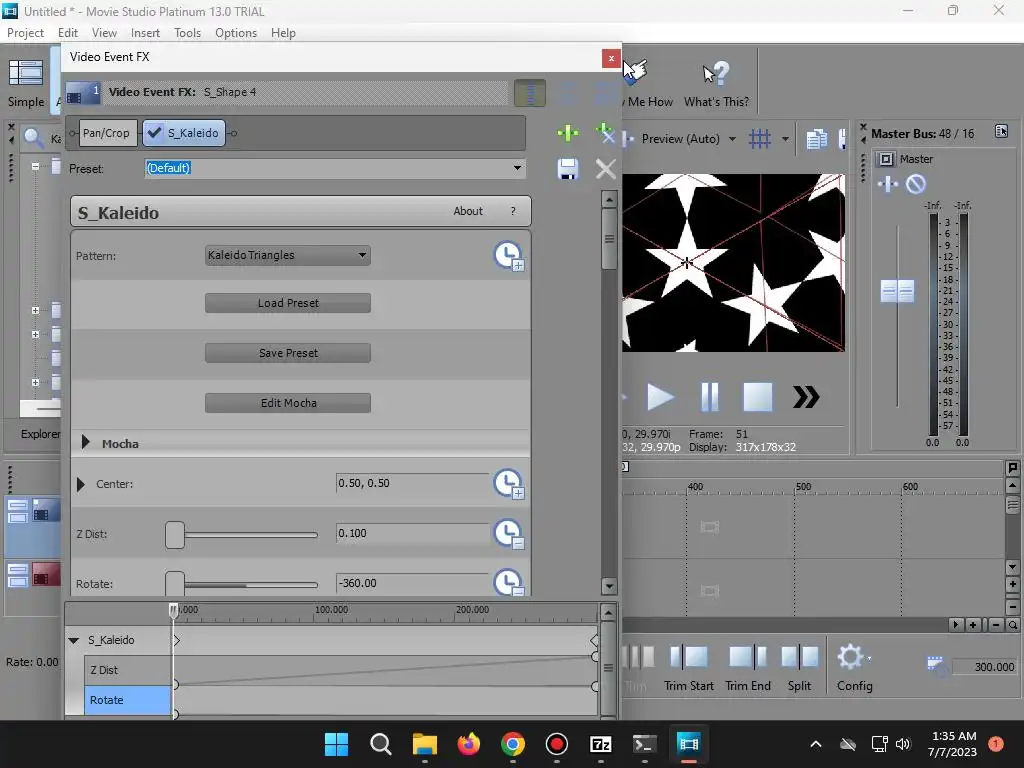Open the grid overlay dropdown arrow
Image resolution: width=1024 pixels, height=768 pixels.
point(785,138)
